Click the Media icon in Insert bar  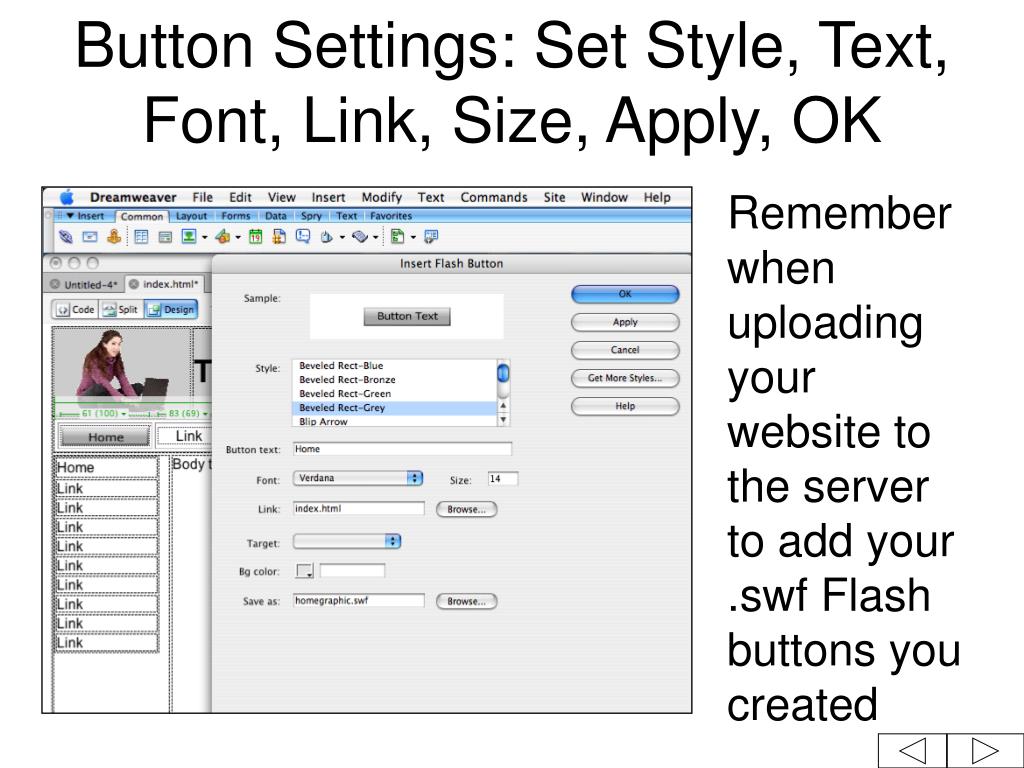222,236
